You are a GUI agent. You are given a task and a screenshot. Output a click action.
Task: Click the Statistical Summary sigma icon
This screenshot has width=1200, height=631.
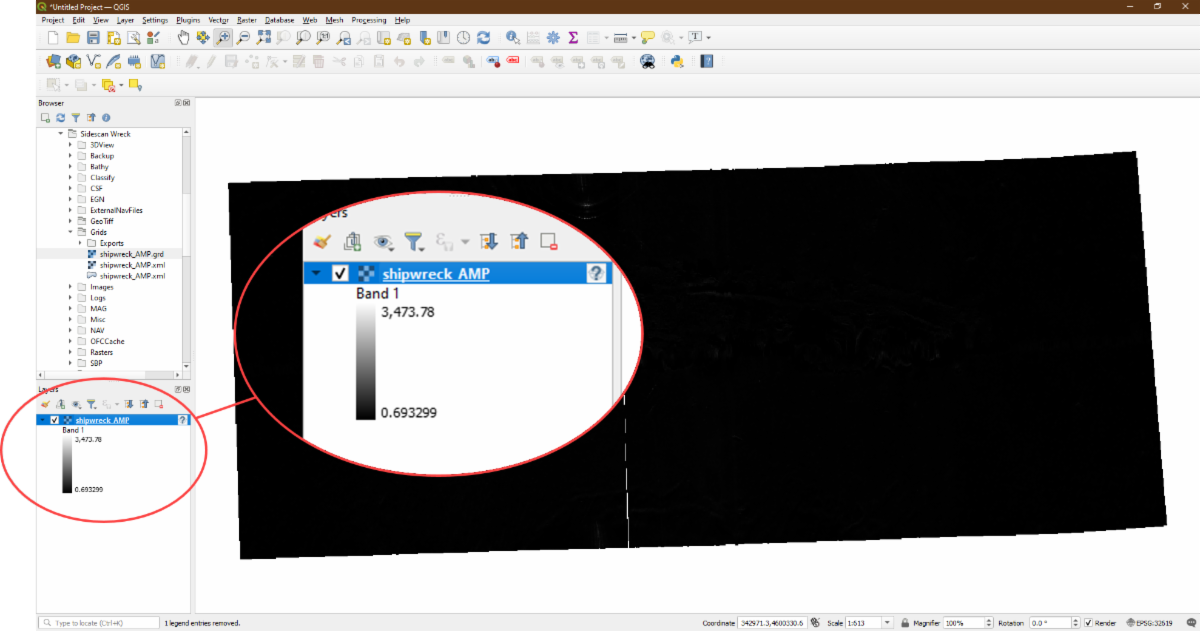point(573,38)
